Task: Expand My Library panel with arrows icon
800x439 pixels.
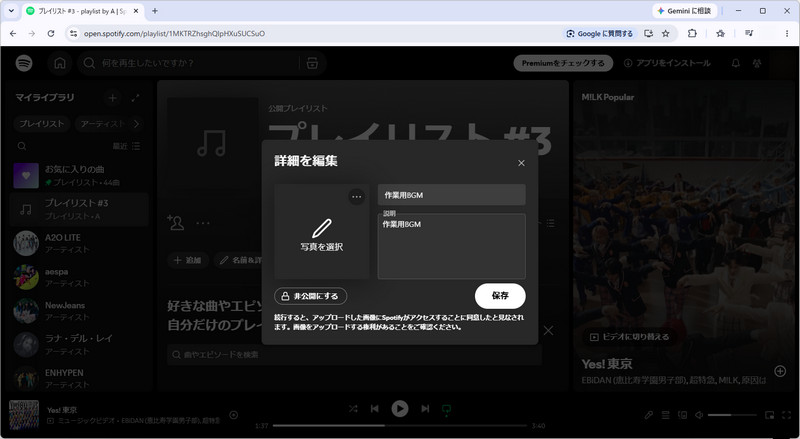Action: pyautogui.click(x=135, y=97)
